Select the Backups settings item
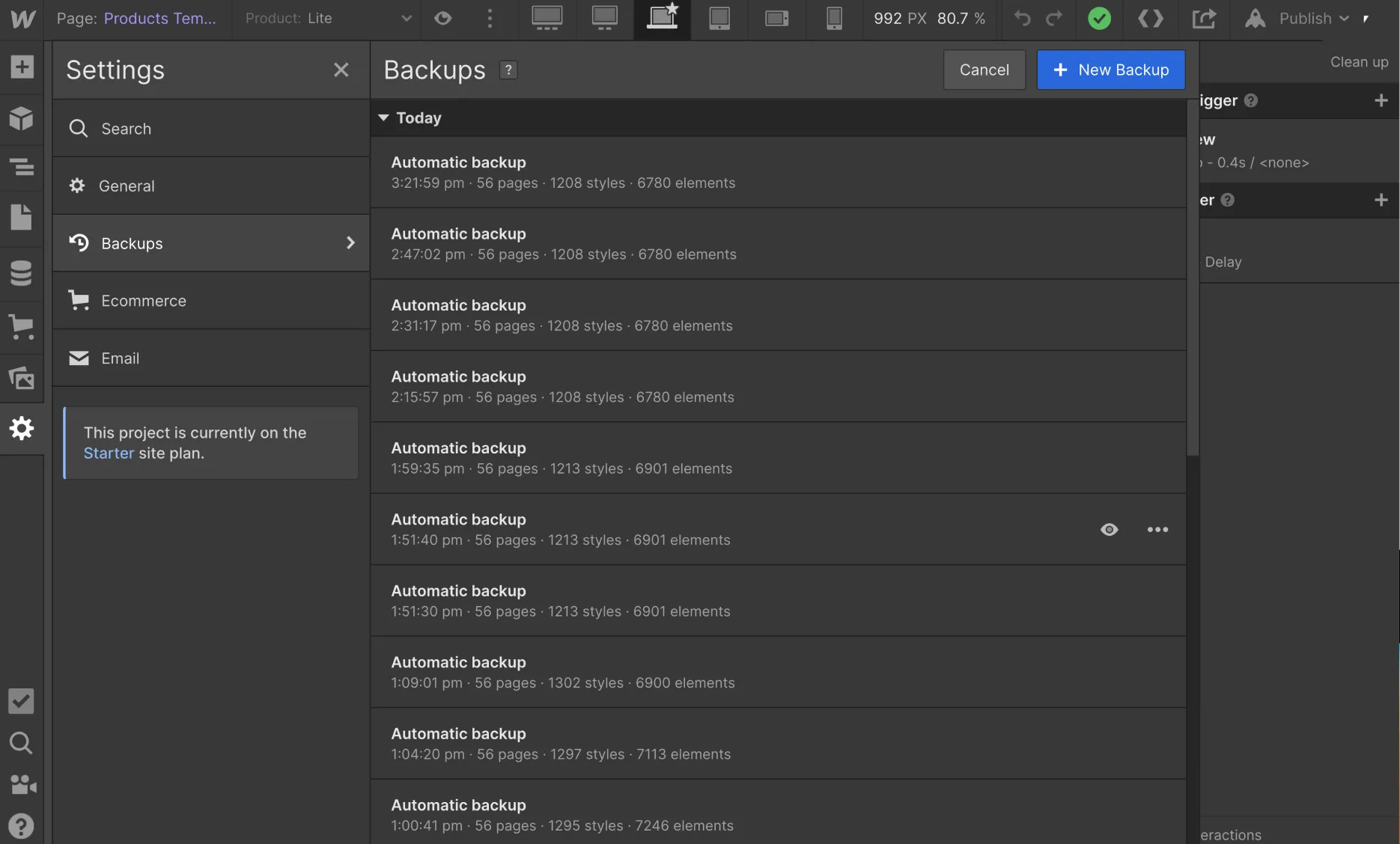Image resolution: width=1400 pixels, height=844 pixels. 211,243
